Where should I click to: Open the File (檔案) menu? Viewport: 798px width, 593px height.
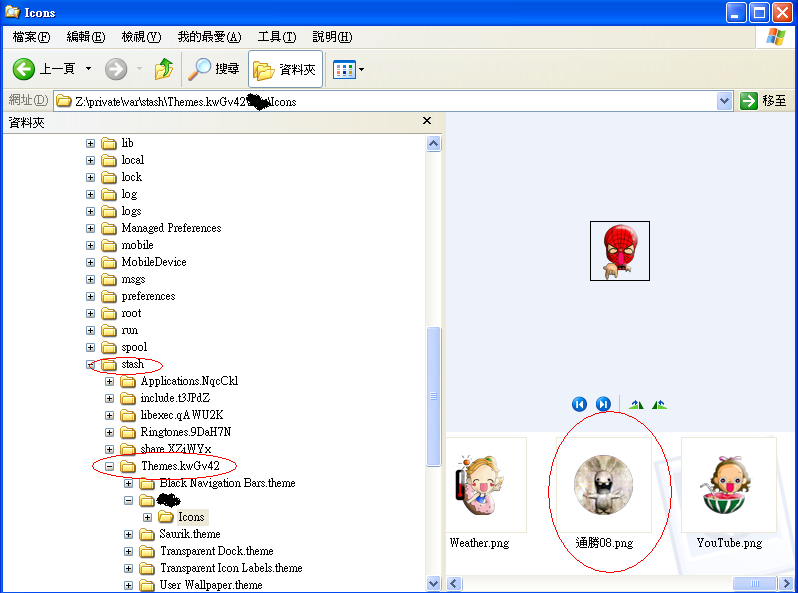pos(31,37)
